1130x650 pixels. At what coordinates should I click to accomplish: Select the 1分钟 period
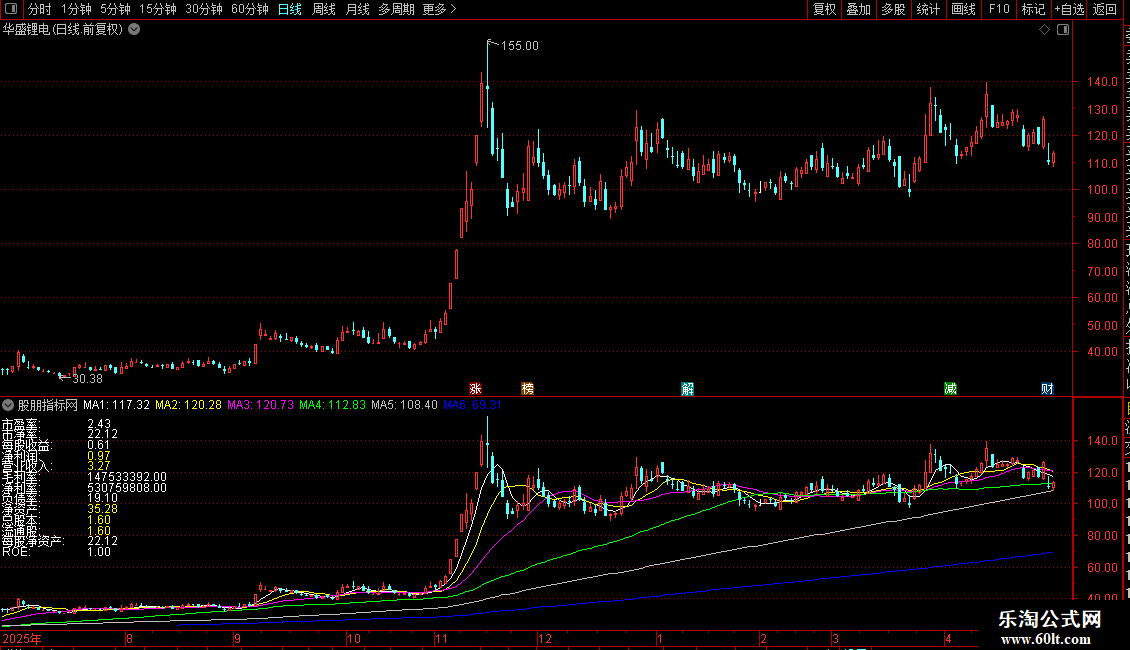(x=76, y=9)
